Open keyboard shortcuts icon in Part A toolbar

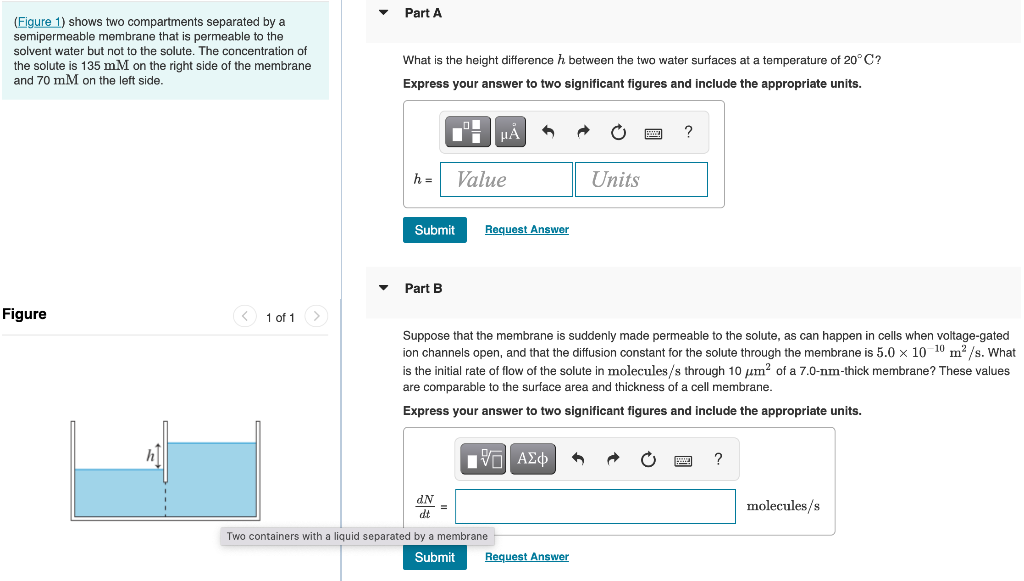coord(652,131)
